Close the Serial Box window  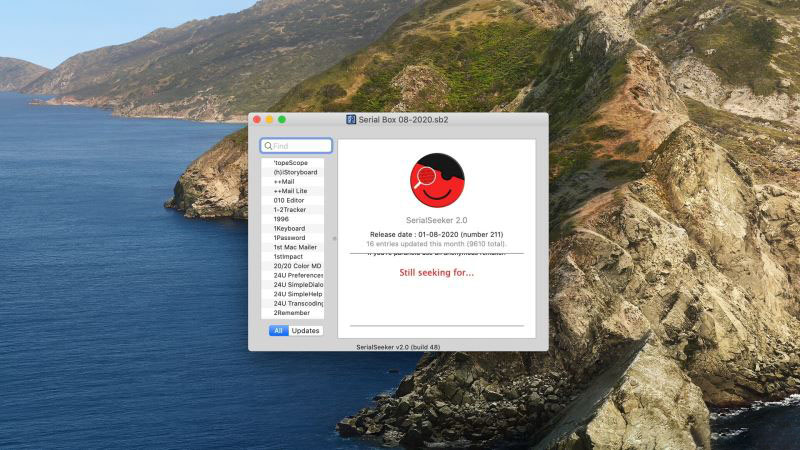coord(257,119)
